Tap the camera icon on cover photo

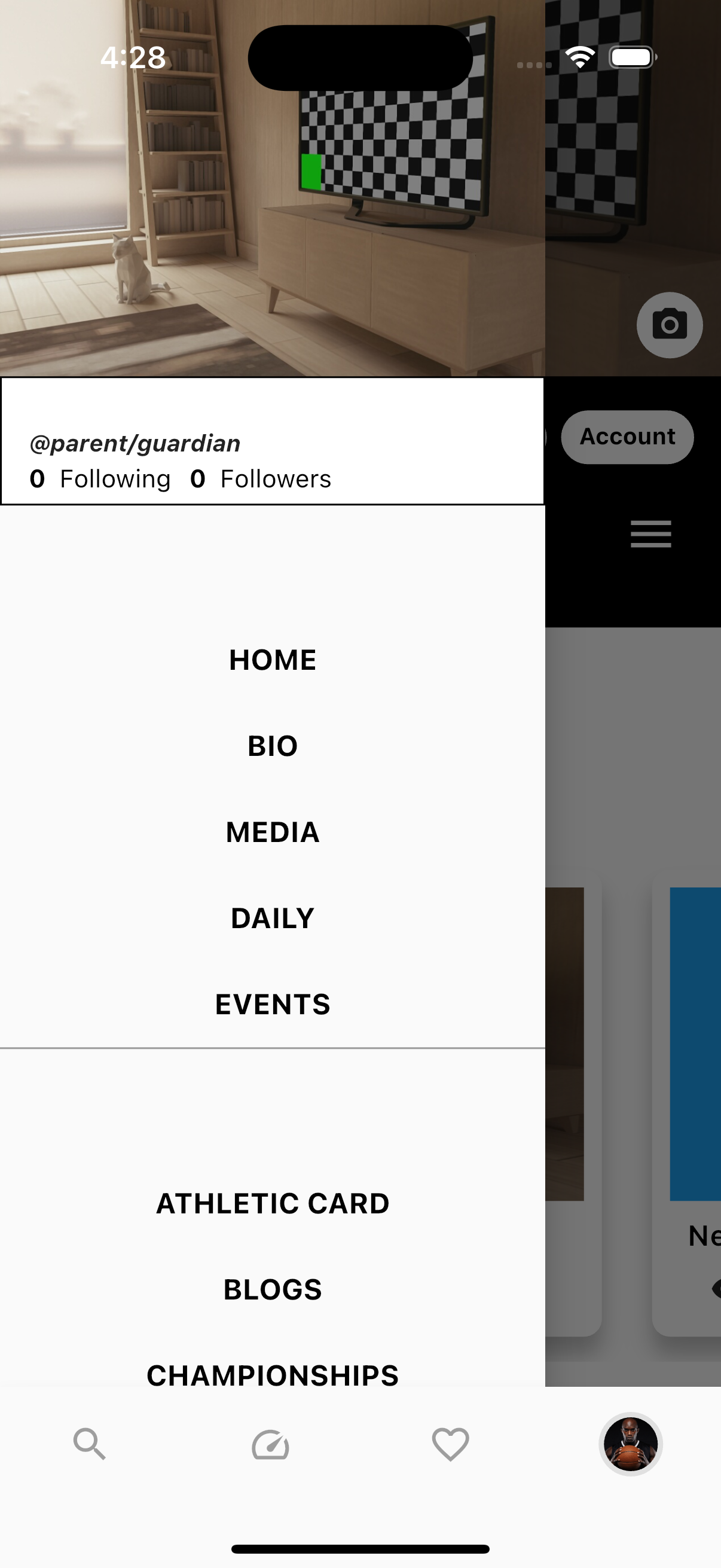tap(669, 325)
